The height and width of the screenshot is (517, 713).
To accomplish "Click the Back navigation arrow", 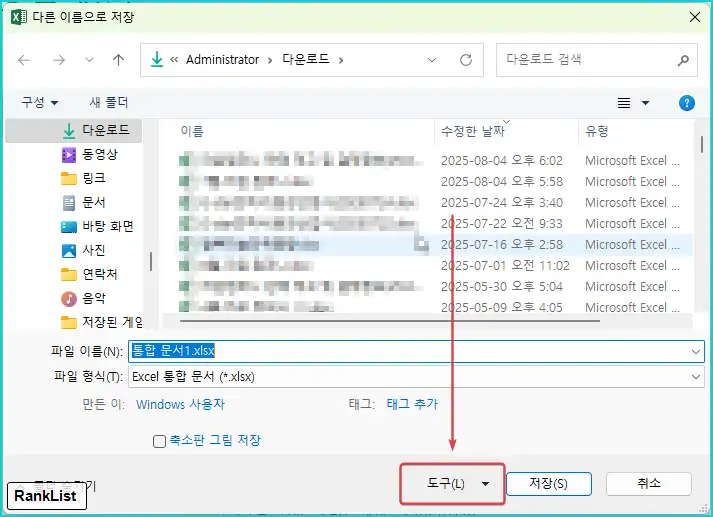I will 25,60.
